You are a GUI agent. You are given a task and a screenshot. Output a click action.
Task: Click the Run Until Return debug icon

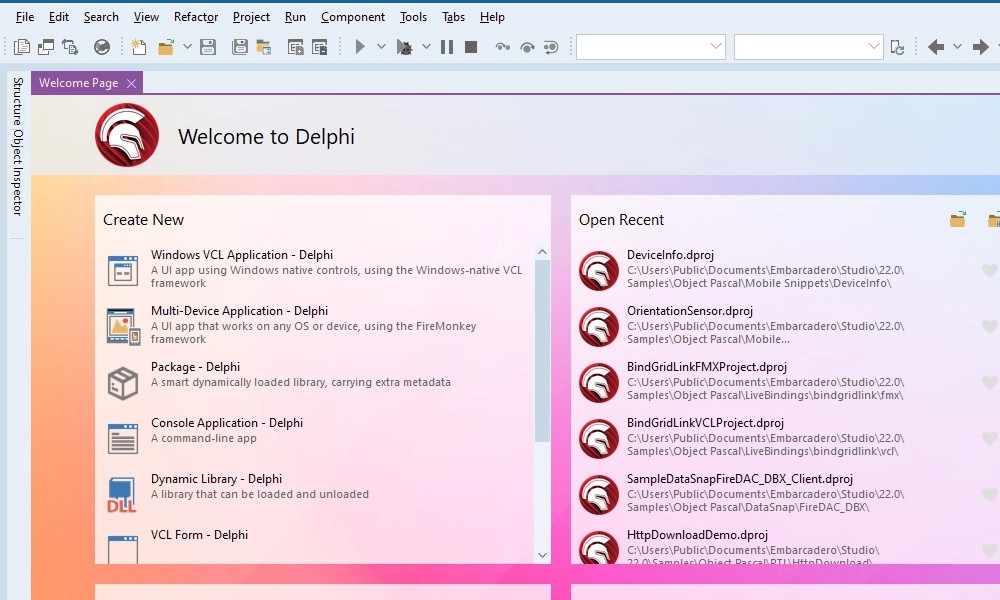[x=551, y=47]
